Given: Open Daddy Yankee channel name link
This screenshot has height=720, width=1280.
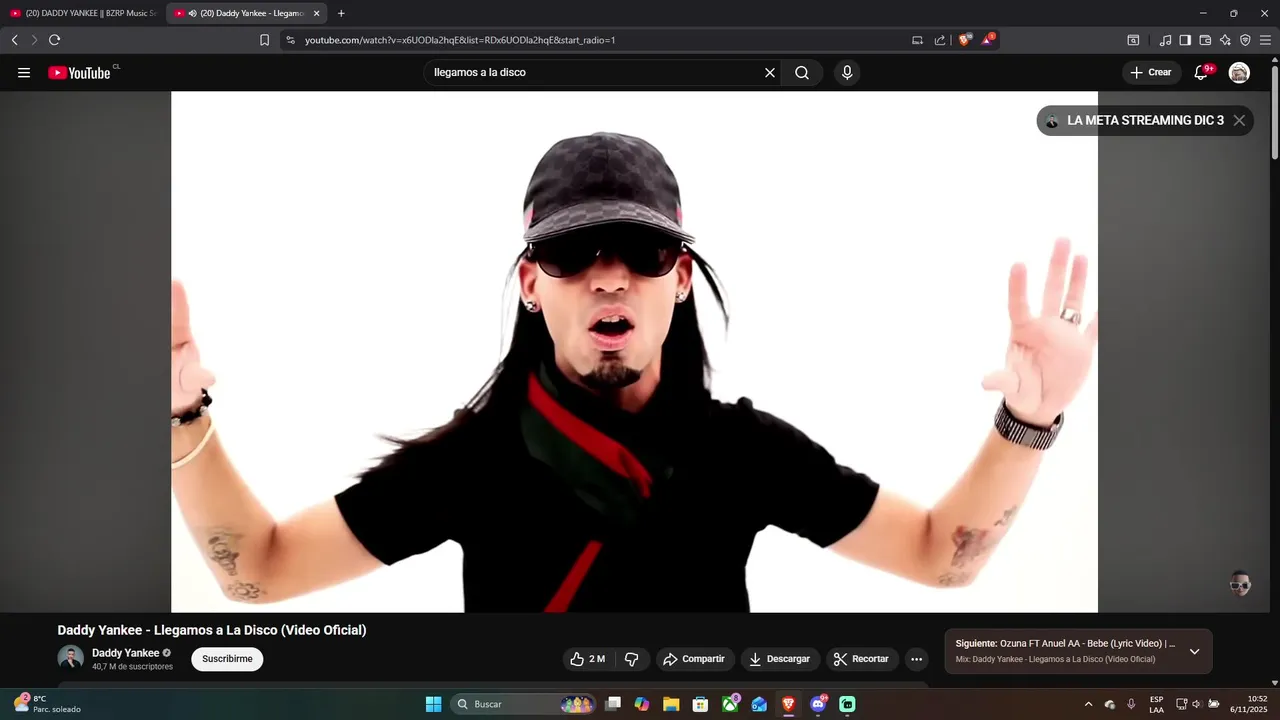Looking at the screenshot, I should (126, 653).
